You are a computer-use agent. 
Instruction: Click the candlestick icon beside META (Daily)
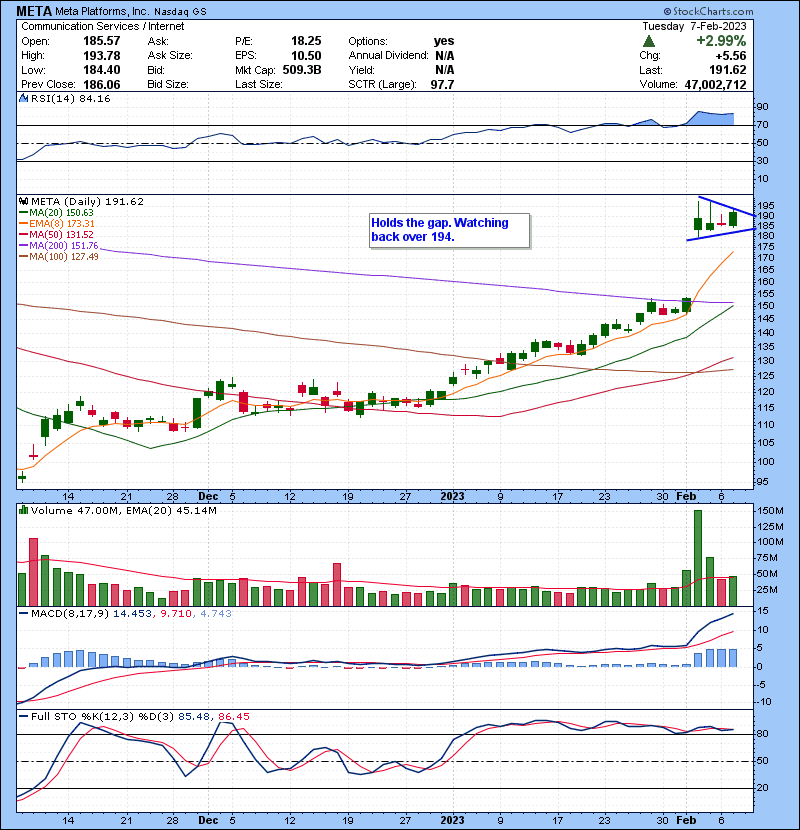(23, 201)
